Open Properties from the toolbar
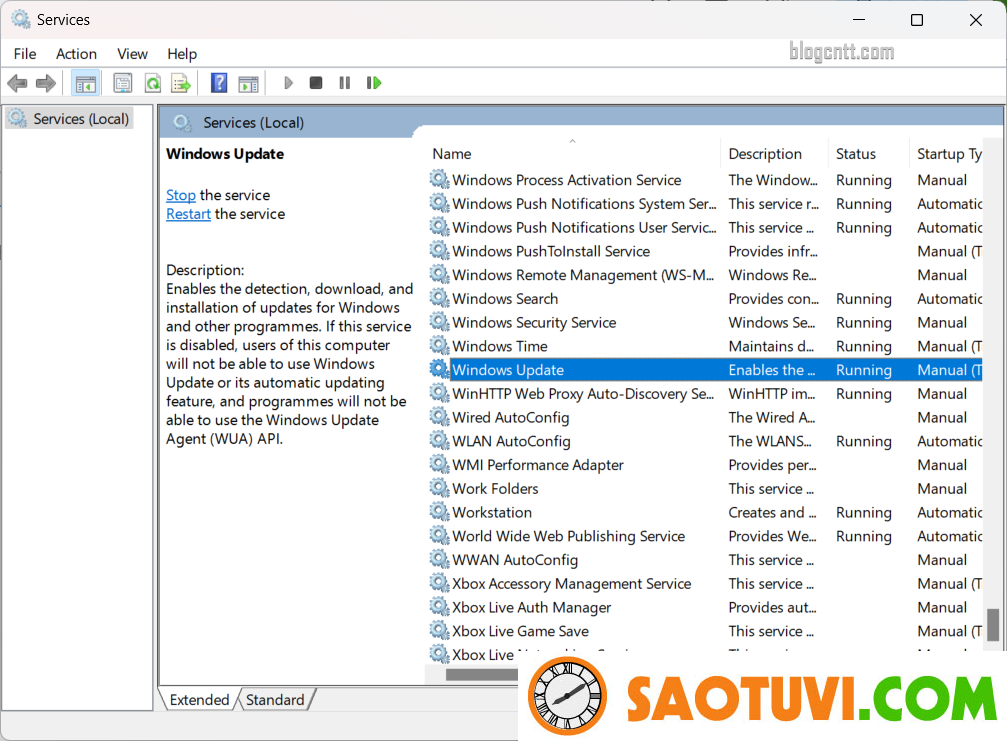The image size is (1007, 741). pyautogui.click(x=123, y=83)
